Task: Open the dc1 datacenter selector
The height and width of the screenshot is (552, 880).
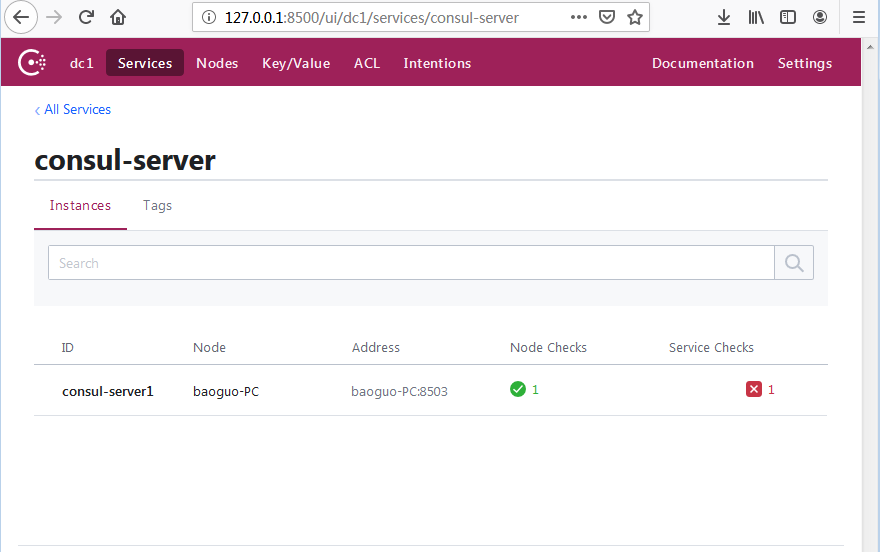Action: [82, 63]
